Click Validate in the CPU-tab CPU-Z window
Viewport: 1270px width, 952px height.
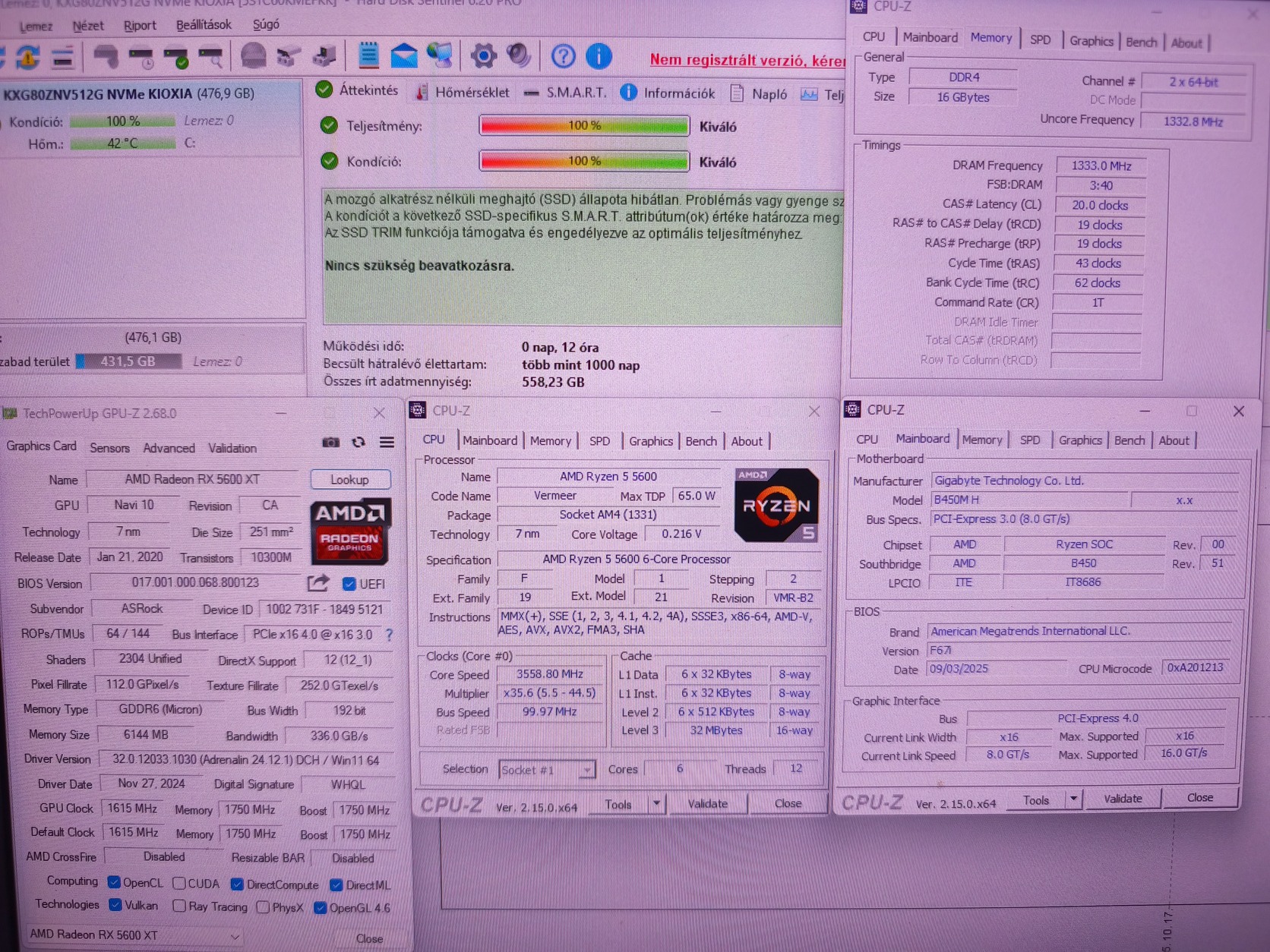[707, 803]
